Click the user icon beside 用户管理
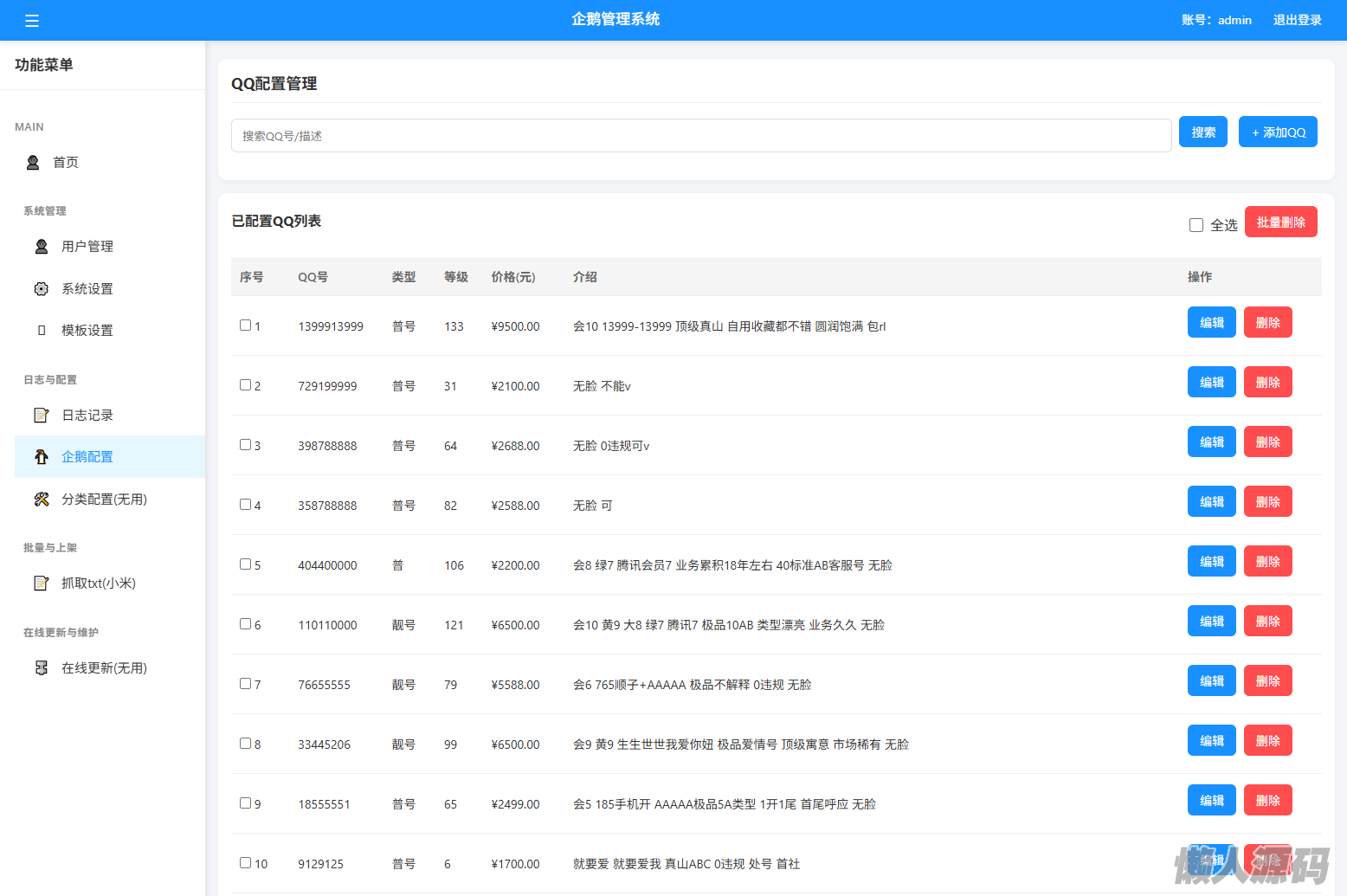 pos(41,247)
